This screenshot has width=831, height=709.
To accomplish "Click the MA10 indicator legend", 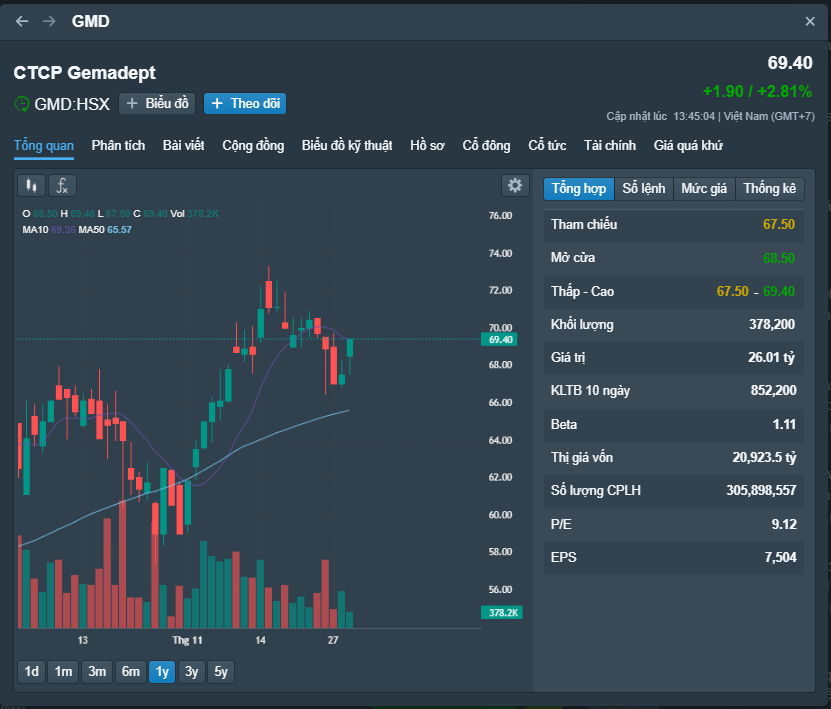I will tap(49, 229).
